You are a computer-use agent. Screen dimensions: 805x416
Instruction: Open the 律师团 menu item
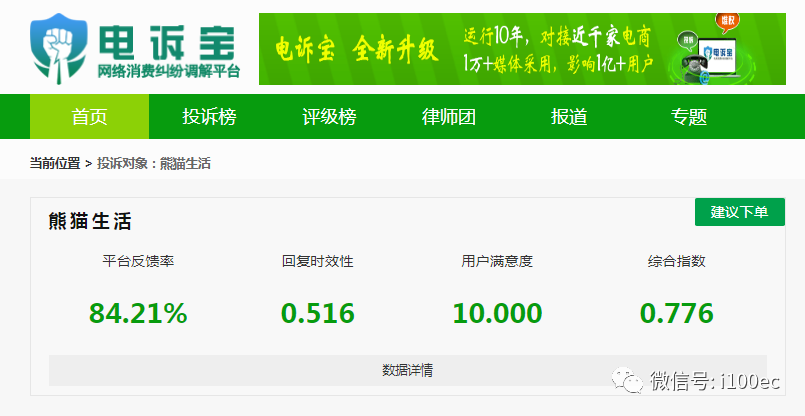(449, 117)
